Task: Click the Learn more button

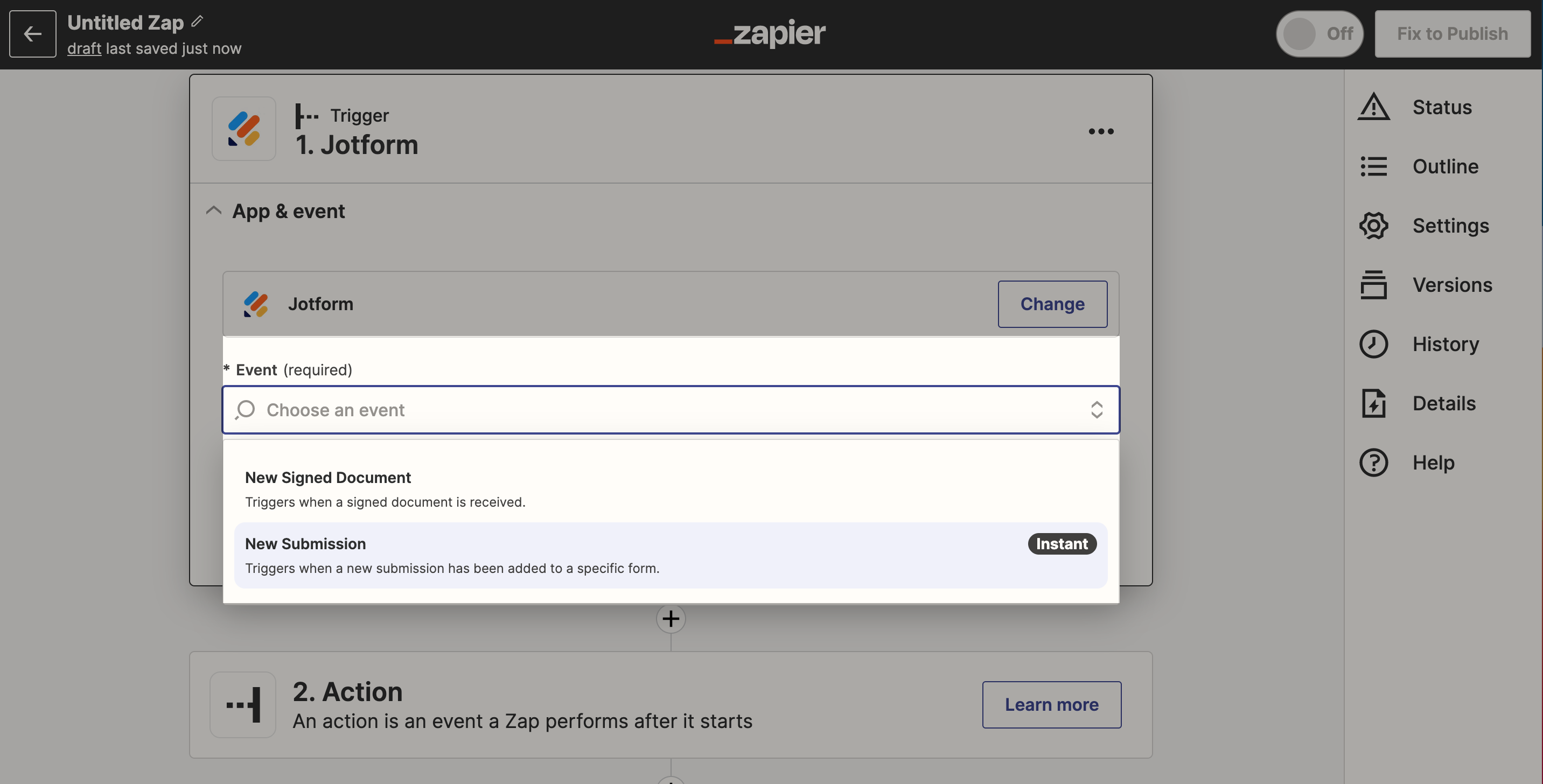Action: click(x=1051, y=704)
